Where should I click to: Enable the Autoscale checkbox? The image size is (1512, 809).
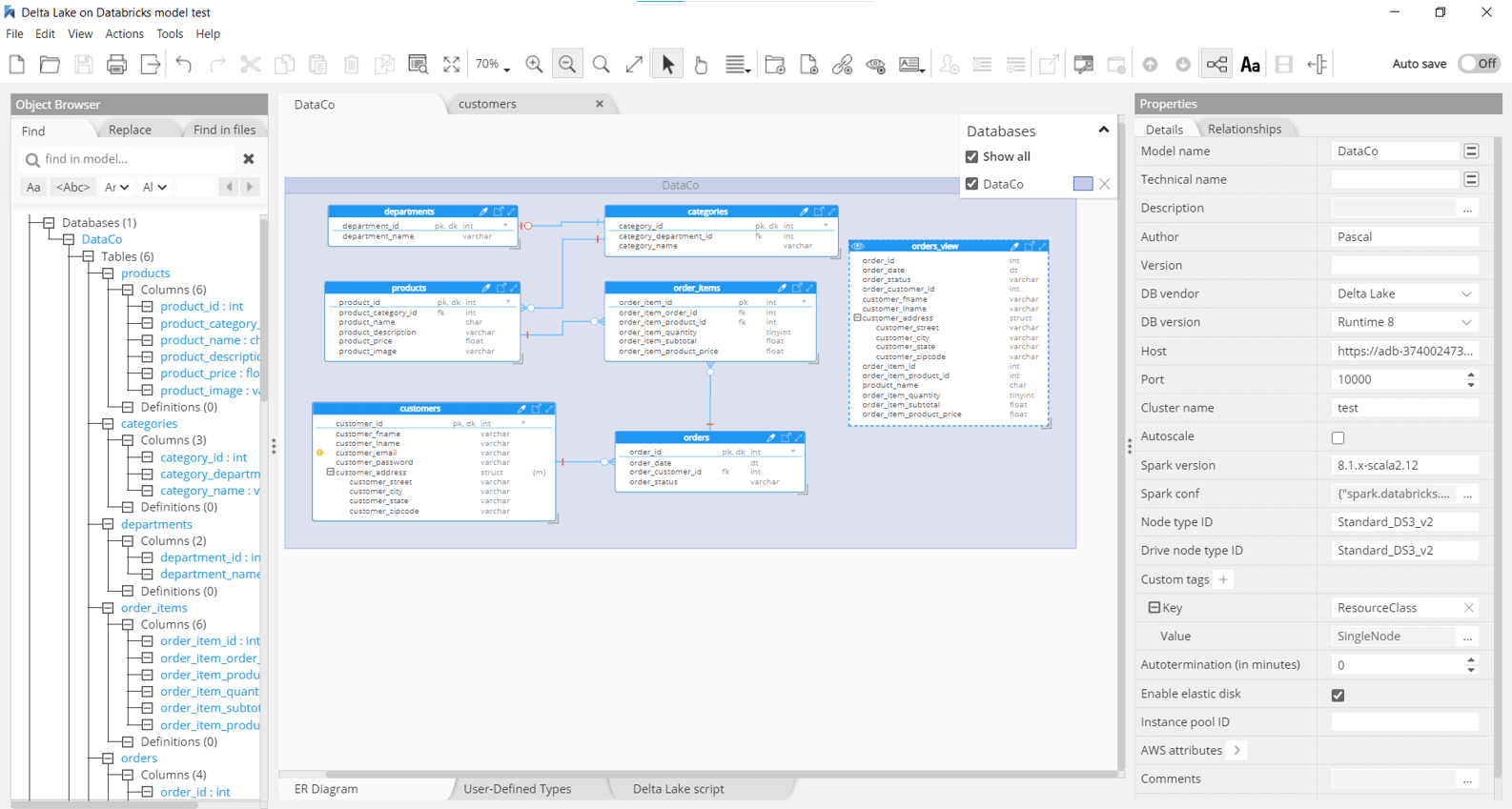point(1338,437)
